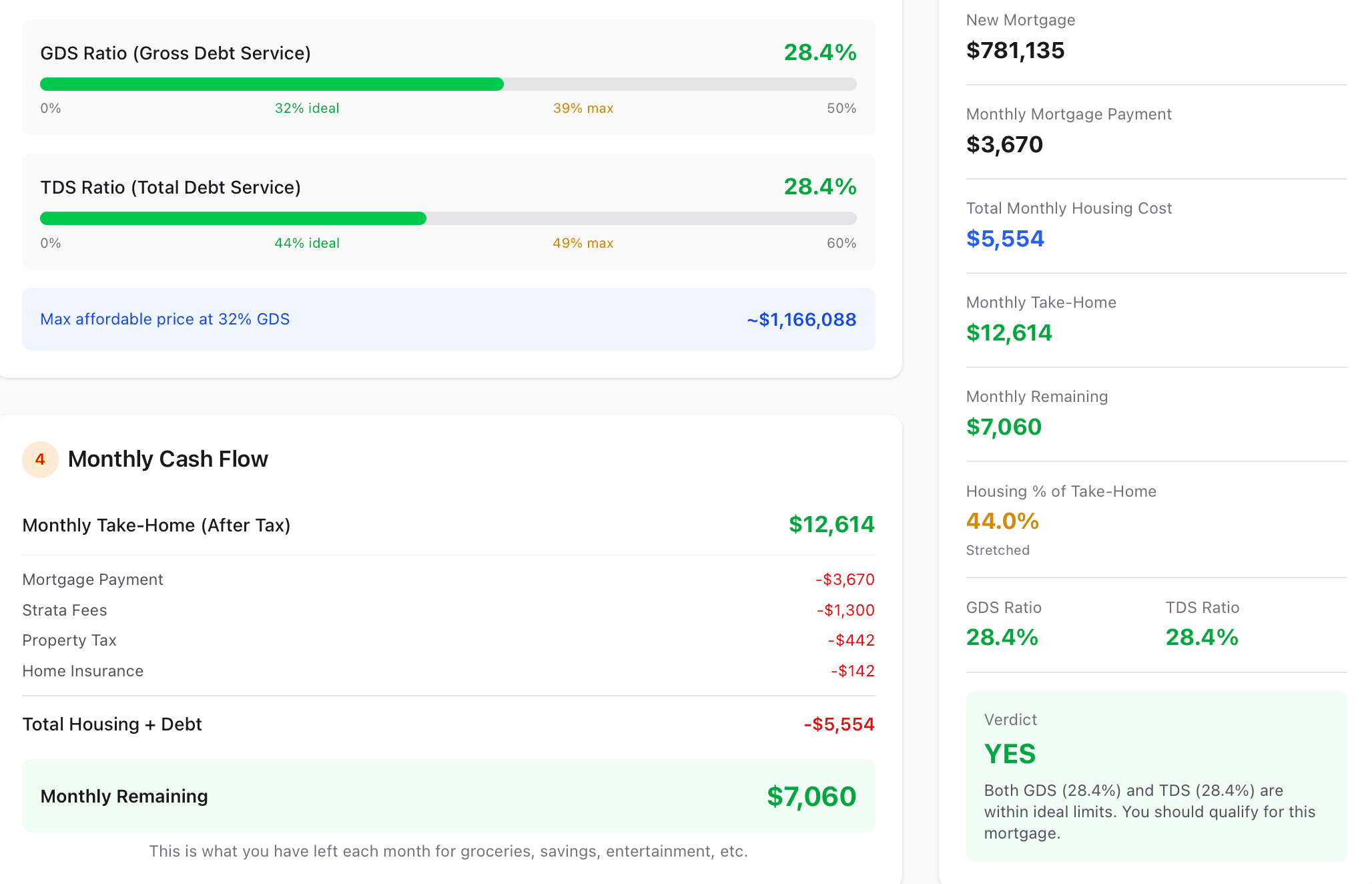This screenshot has width=1372, height=884.
Task: Select the Monthly Take-Home value in the sidebar
Action: click(x=1009, y=333)
